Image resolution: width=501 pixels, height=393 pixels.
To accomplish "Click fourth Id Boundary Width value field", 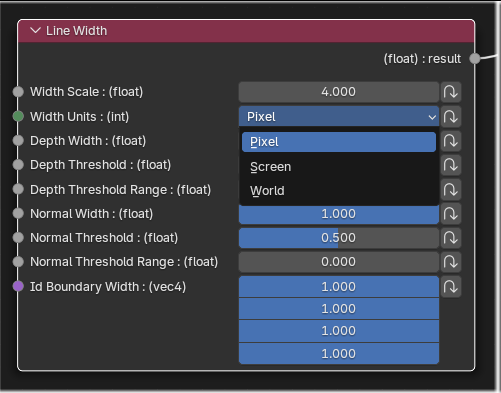I will click(x=339, y=353).
